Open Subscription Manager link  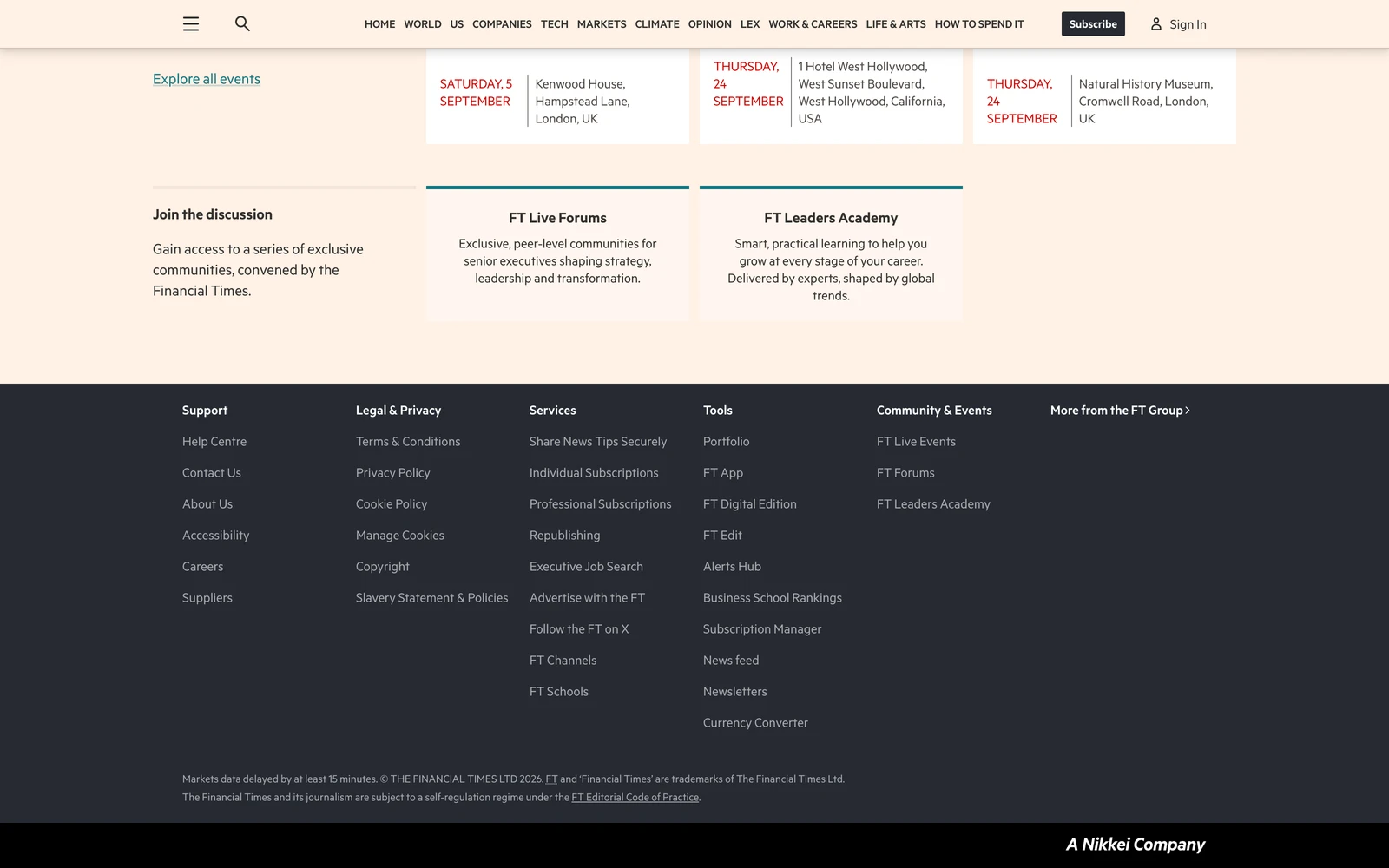click(x=762, y=629)
